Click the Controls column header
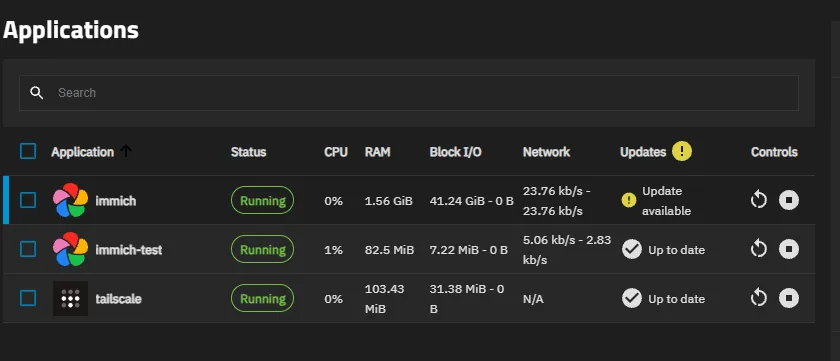Screen dimensions: 840x361 click(x=774, y=152)
